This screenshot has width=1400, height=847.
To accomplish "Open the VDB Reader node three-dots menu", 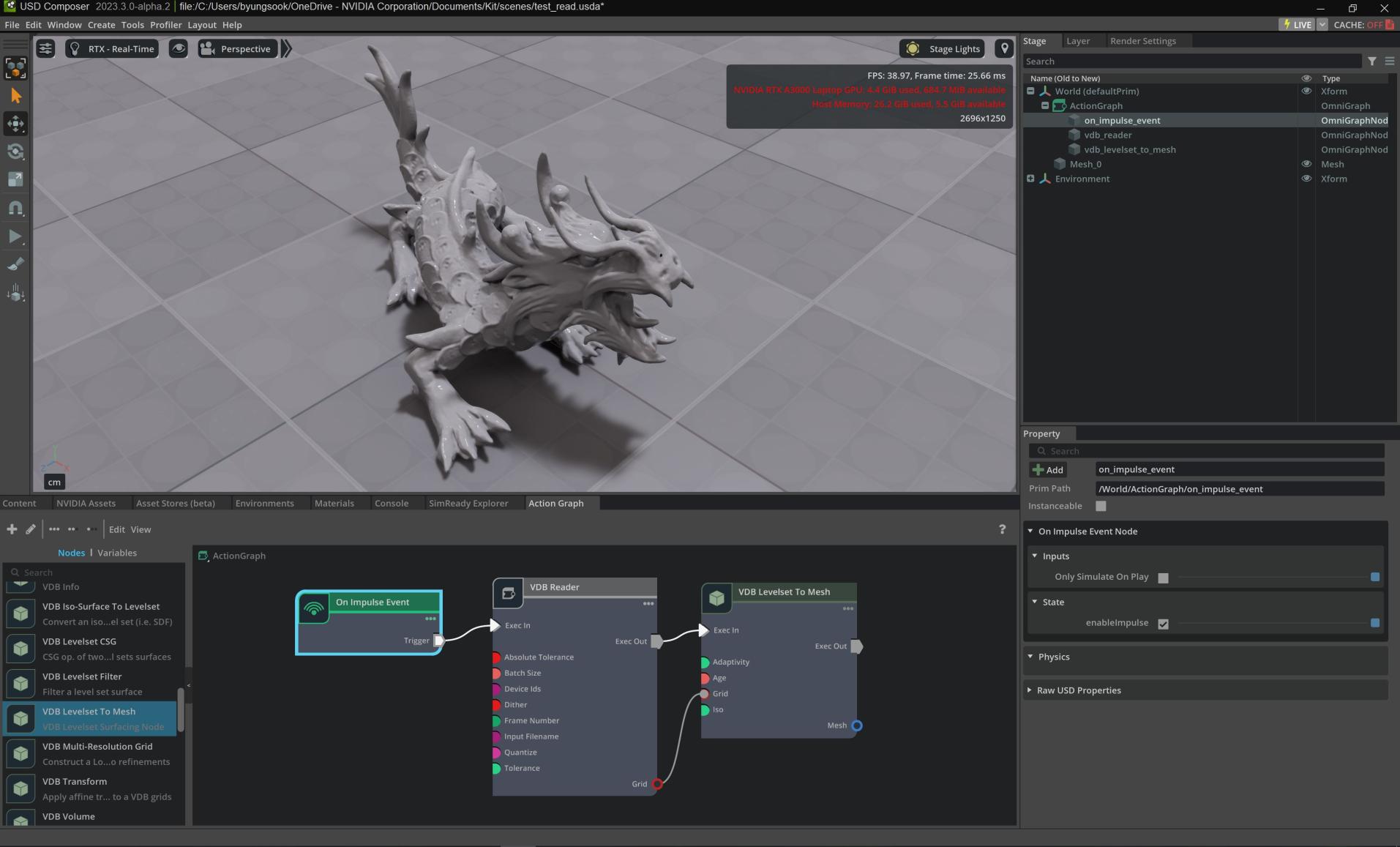I will coord(648,604).
